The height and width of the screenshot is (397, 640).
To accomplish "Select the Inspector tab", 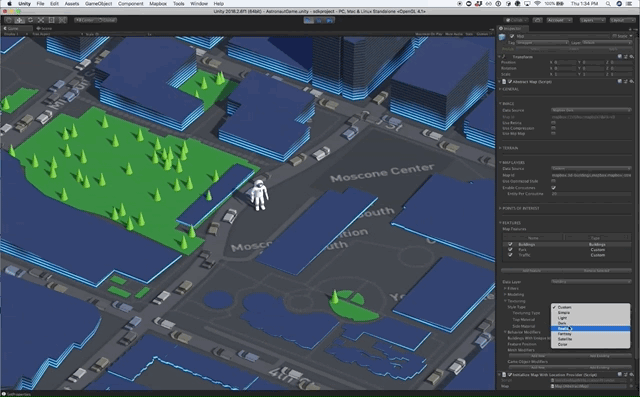I will point(512,29).
